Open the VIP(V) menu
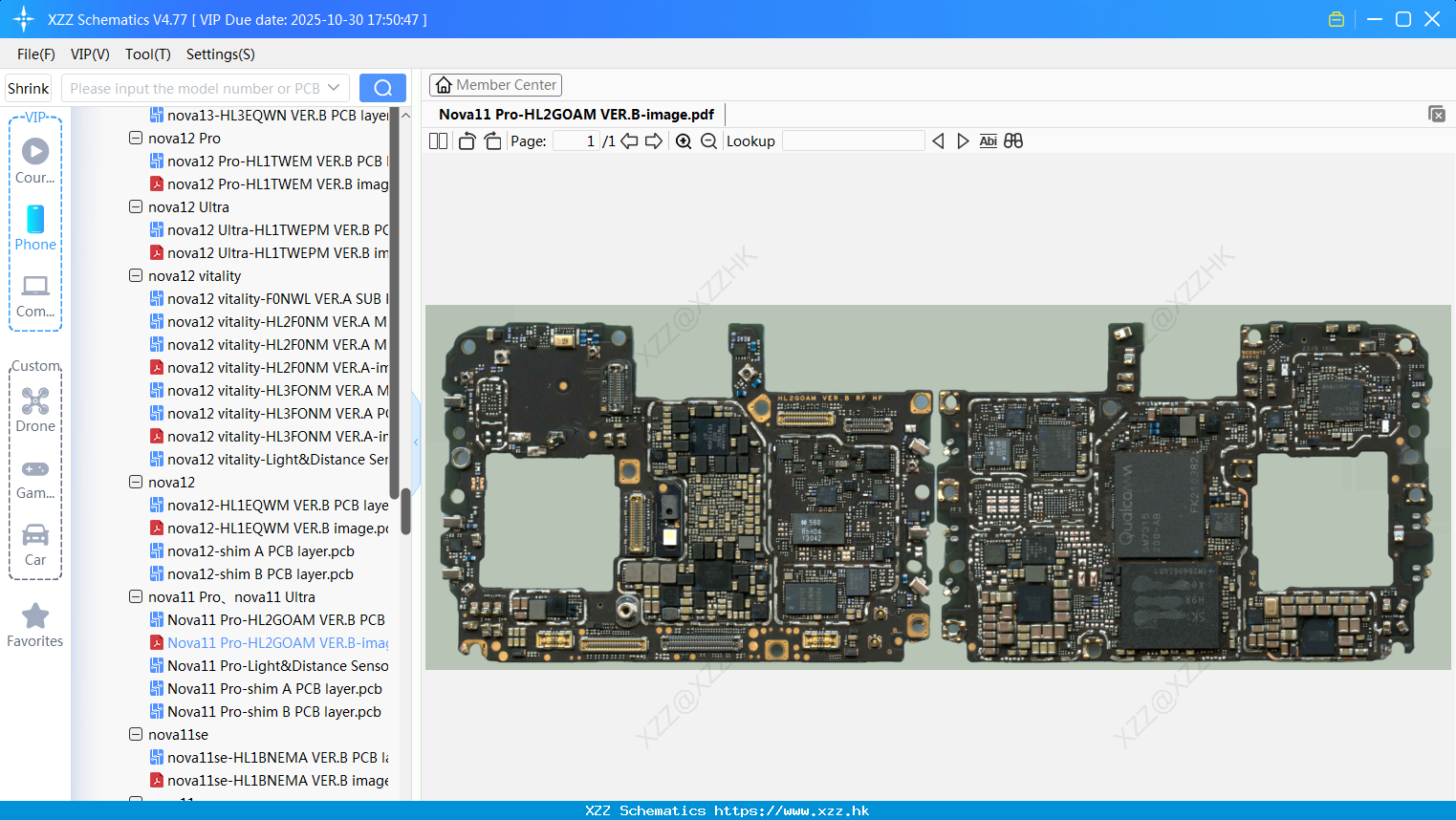1456x820 pixels. pos(90,54)
